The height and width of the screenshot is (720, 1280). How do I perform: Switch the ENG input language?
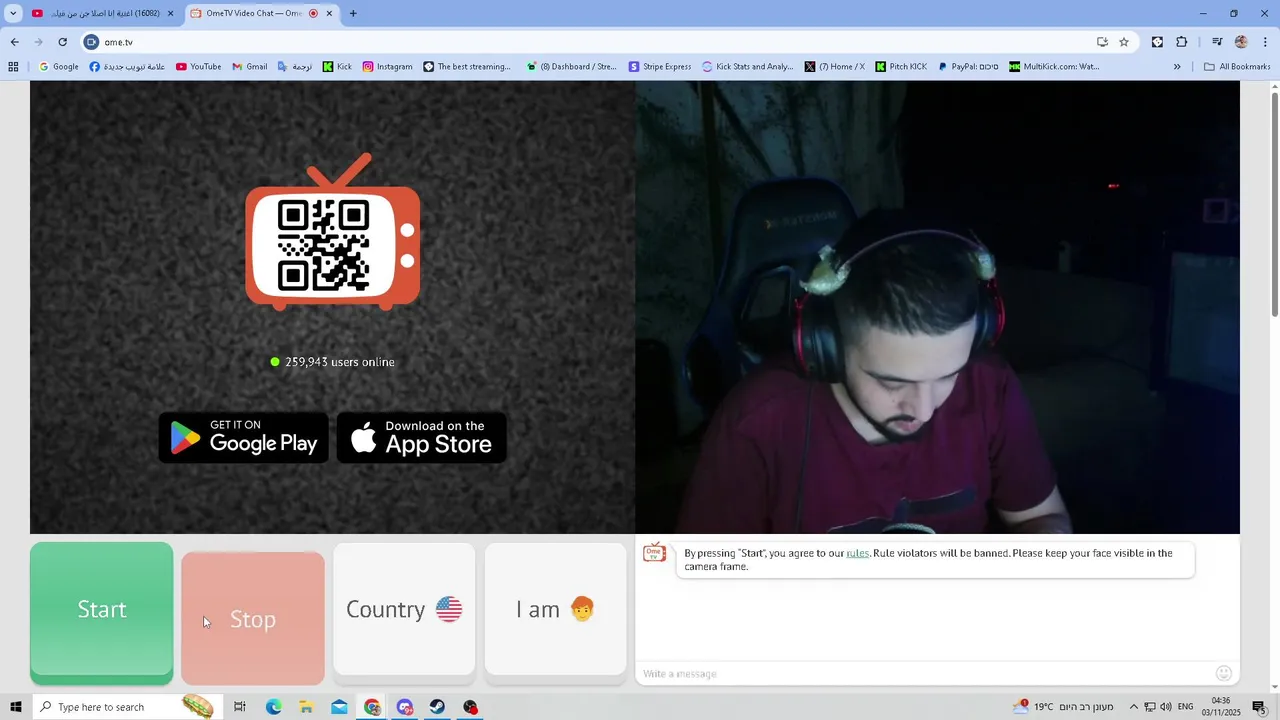[x=1186, y=707]
